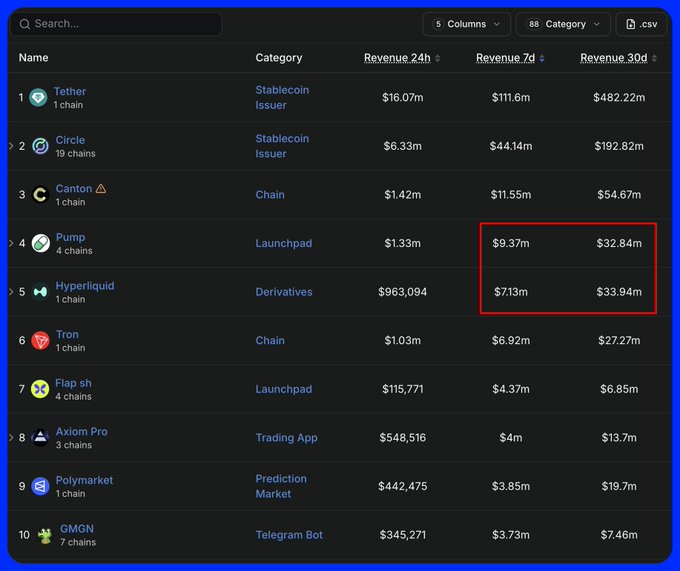Open the Canton protocol link
Image resolution: width=680 pixels, height=571 pixels.
(x=74, y=189)
